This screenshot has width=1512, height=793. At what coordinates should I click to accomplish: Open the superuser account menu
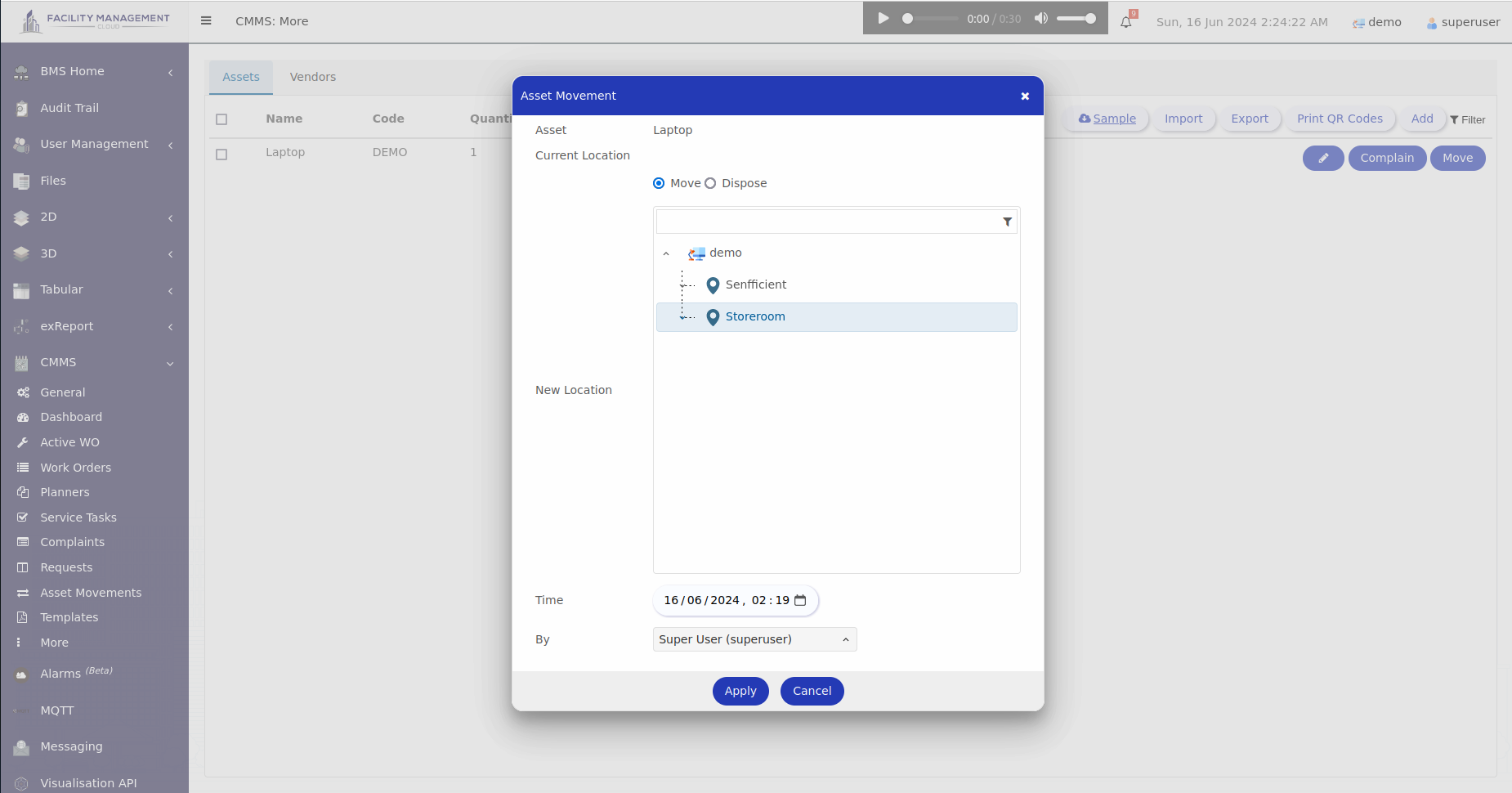[1464, 22]
